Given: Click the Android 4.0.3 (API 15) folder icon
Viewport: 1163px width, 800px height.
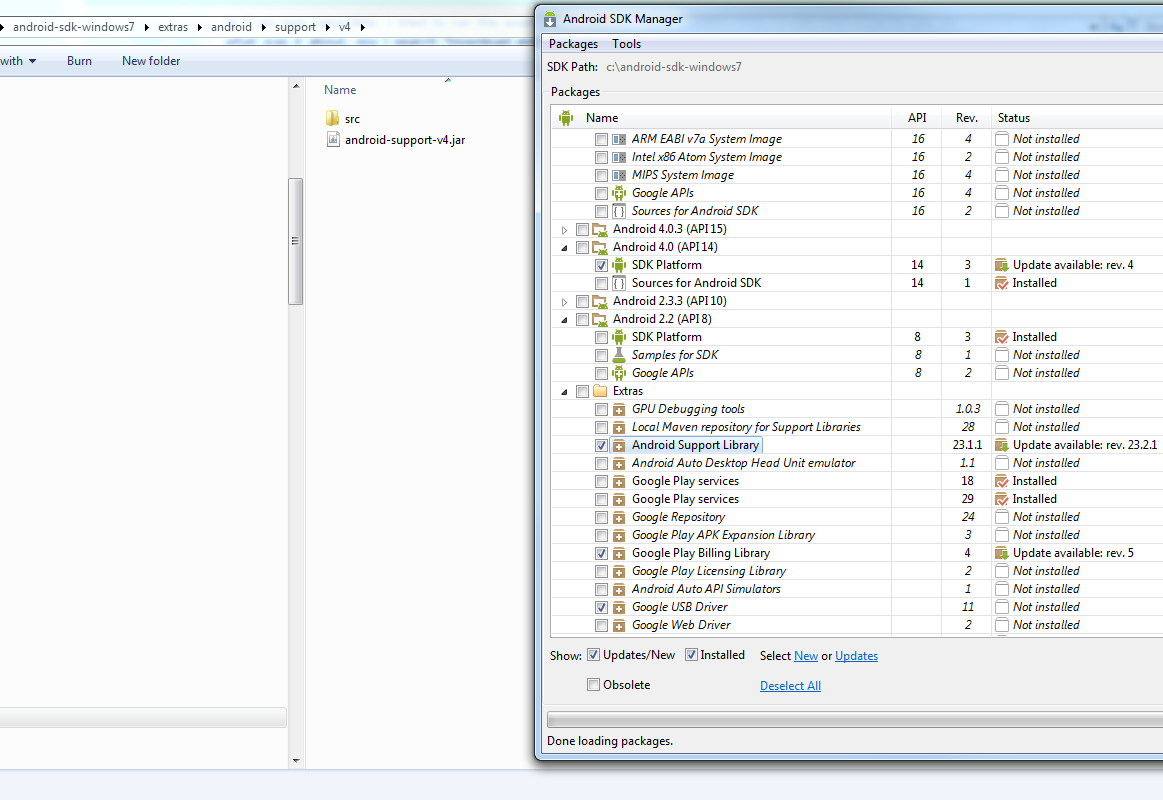Looking at the screenshot, I should click(x=600, y=229).
